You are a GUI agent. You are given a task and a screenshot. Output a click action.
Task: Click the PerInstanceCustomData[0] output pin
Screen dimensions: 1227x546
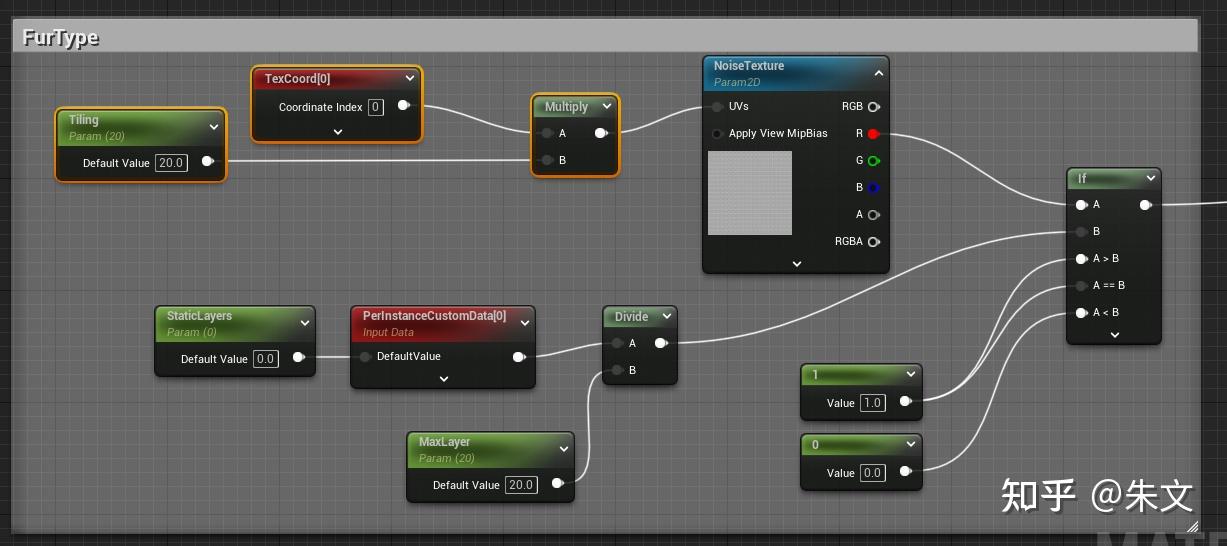point(518,357)
